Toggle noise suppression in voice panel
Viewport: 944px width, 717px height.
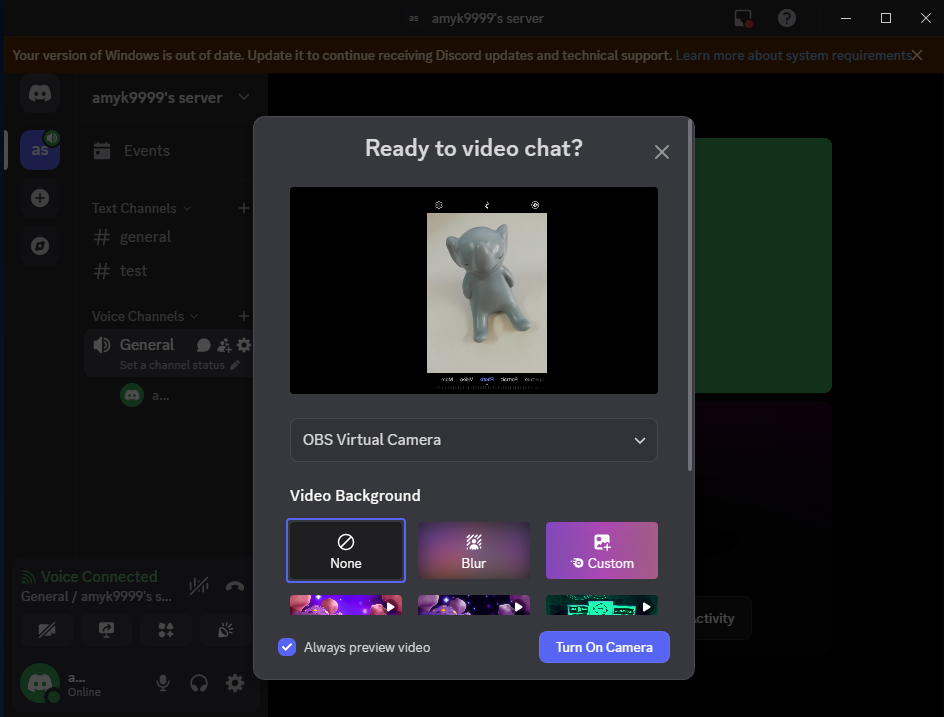pos(199,586)
